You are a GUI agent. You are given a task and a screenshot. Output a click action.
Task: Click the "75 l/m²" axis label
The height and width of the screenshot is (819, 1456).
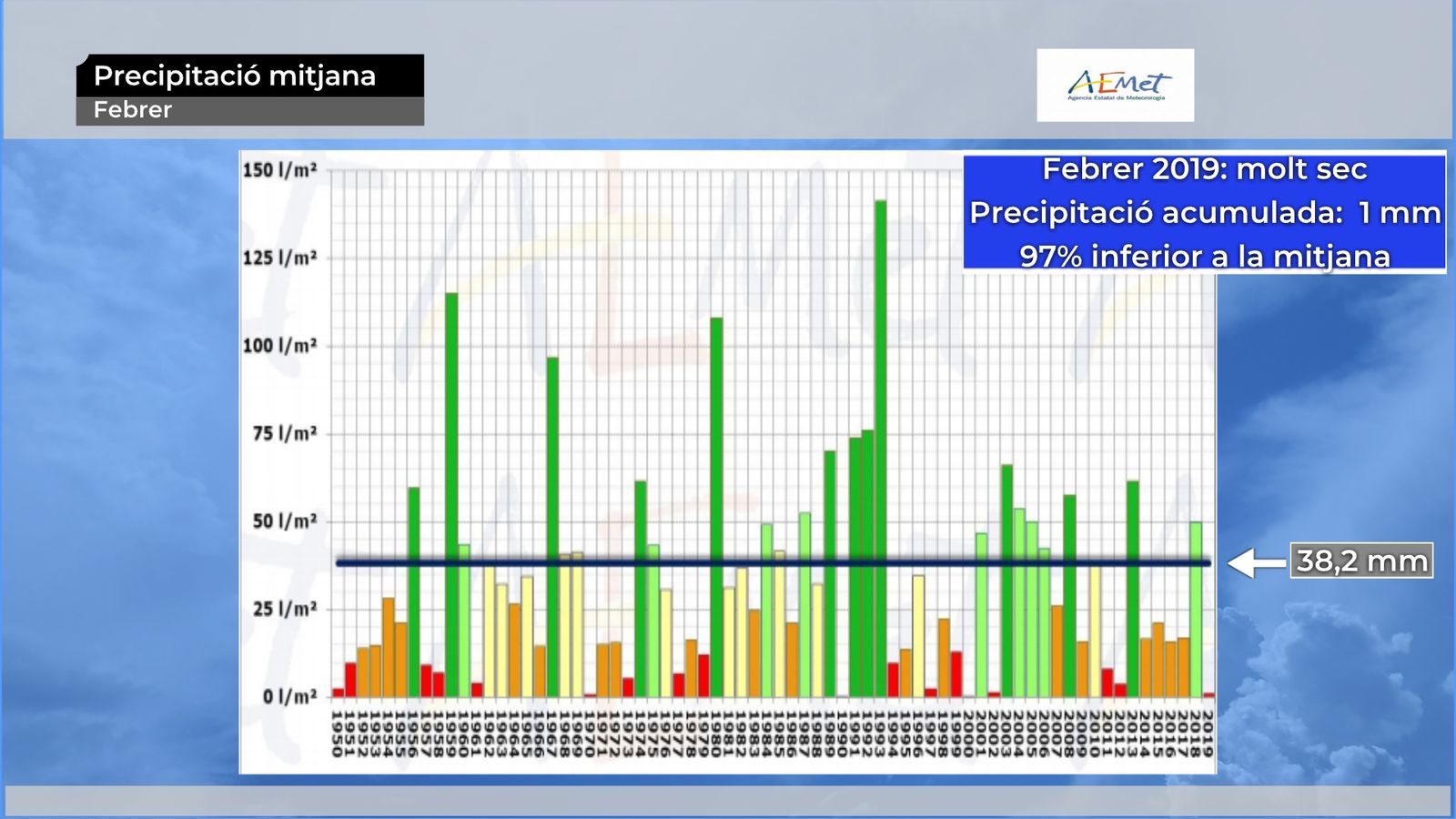point(284,434)
